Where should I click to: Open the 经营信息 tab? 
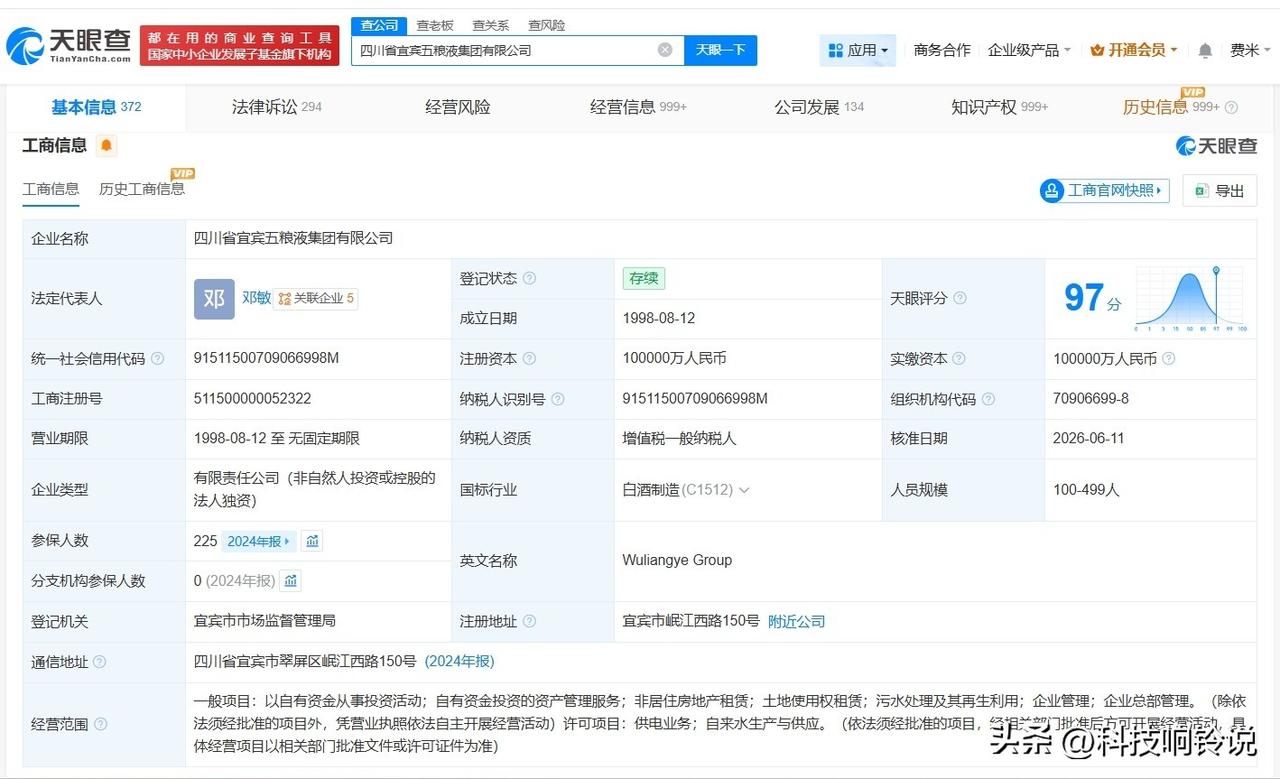click(638, 107)
